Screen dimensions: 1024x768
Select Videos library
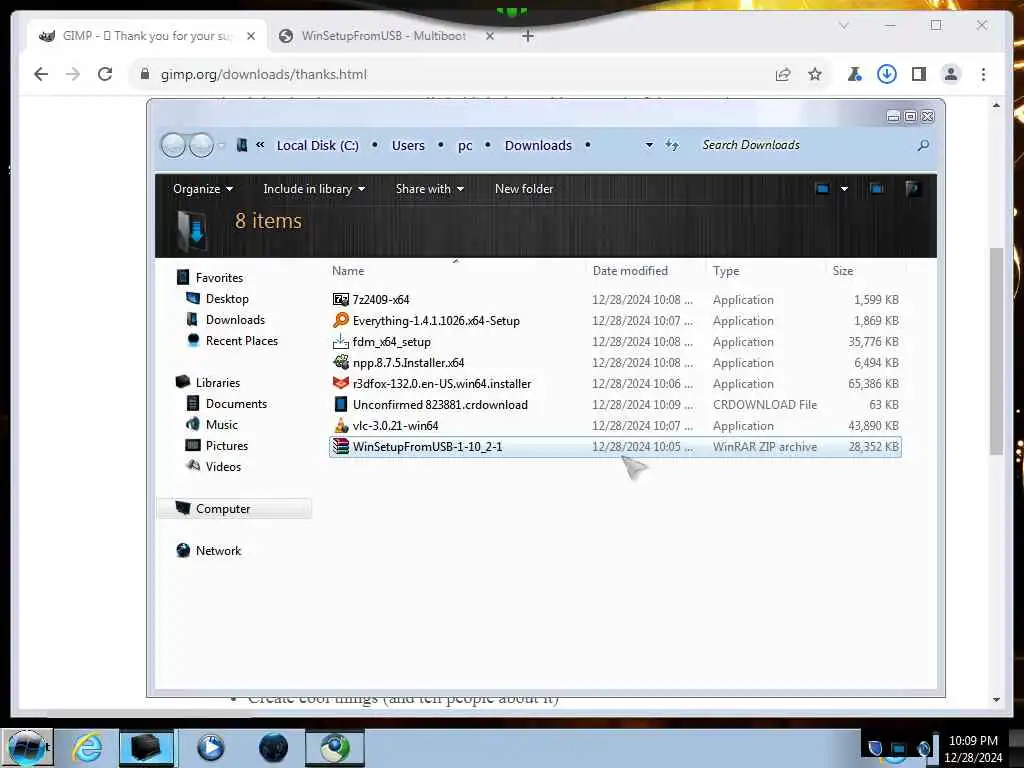223,466
